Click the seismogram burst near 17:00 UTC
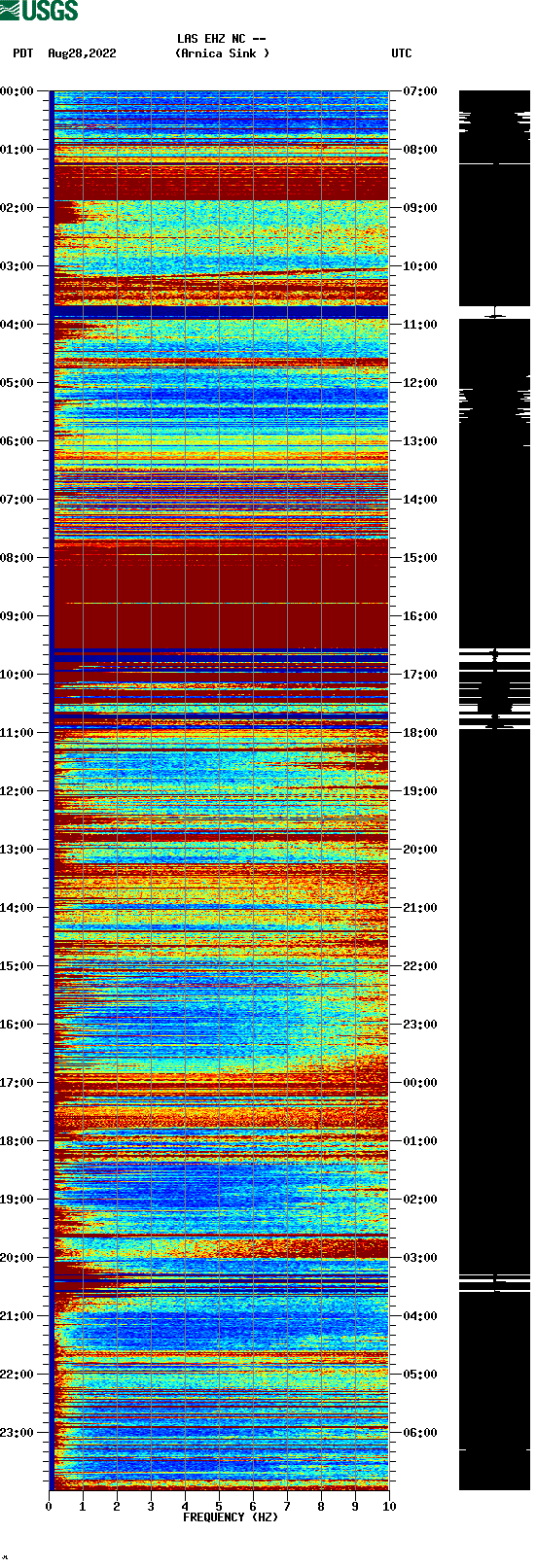 tap(495, 688)
